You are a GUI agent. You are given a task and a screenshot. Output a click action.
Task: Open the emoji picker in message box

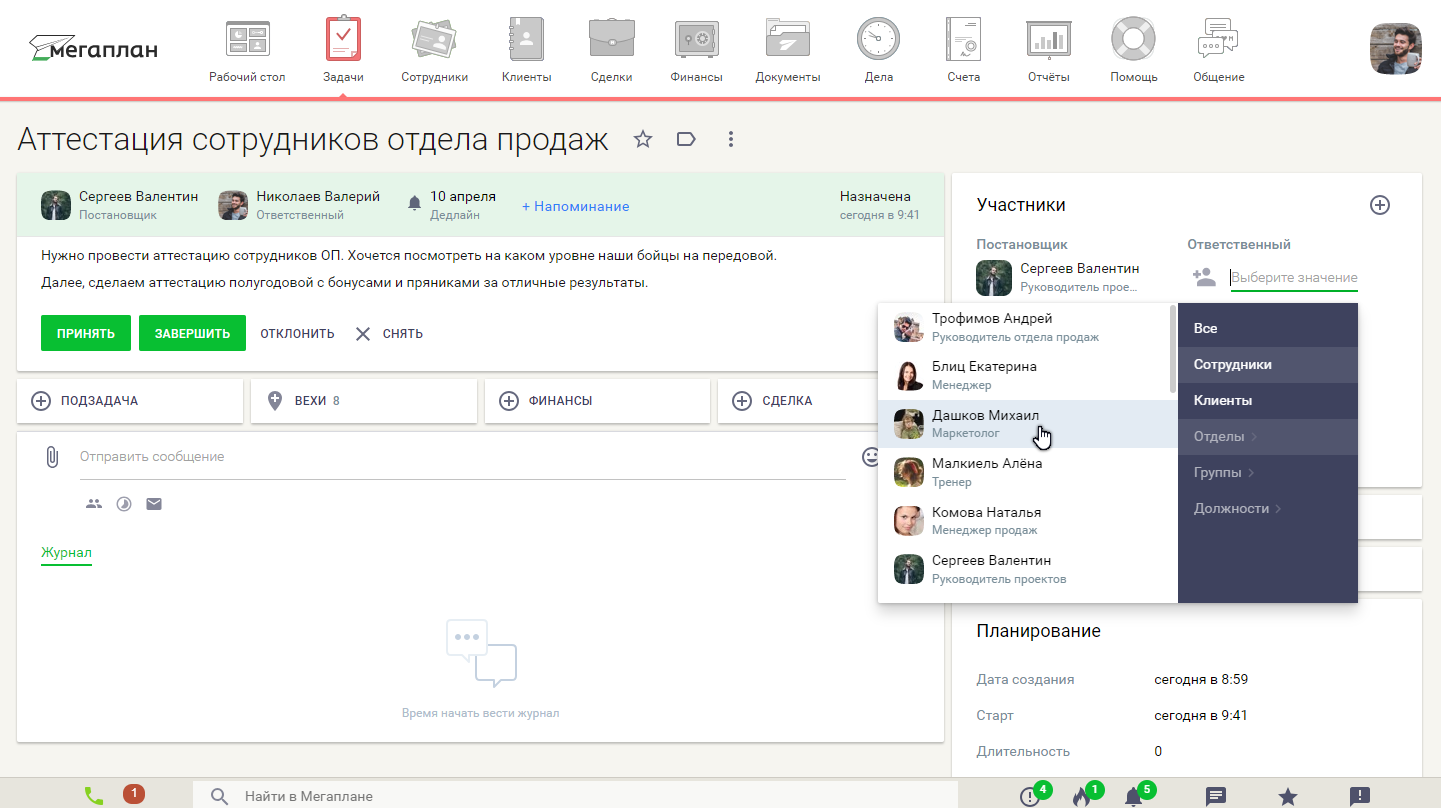click(871, 457)
